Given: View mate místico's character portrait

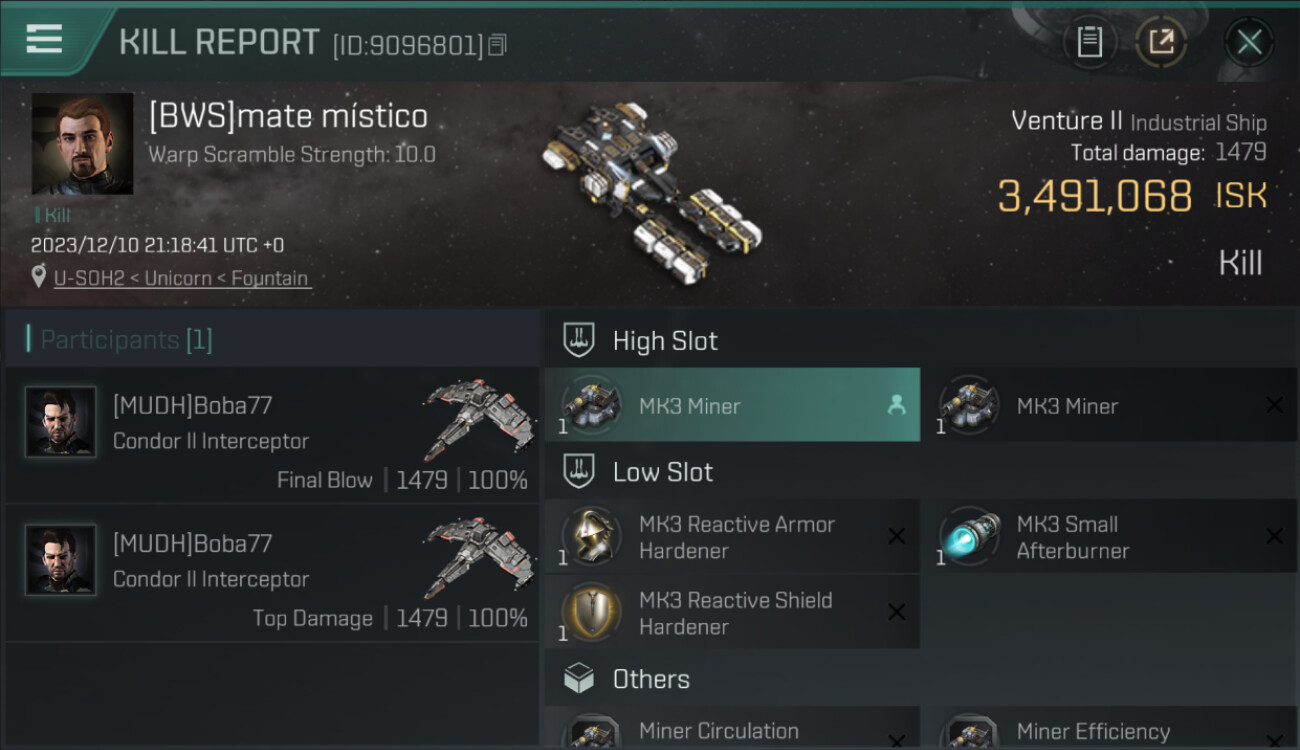Looking at the screenshot, I should click(x=82, y=144).
